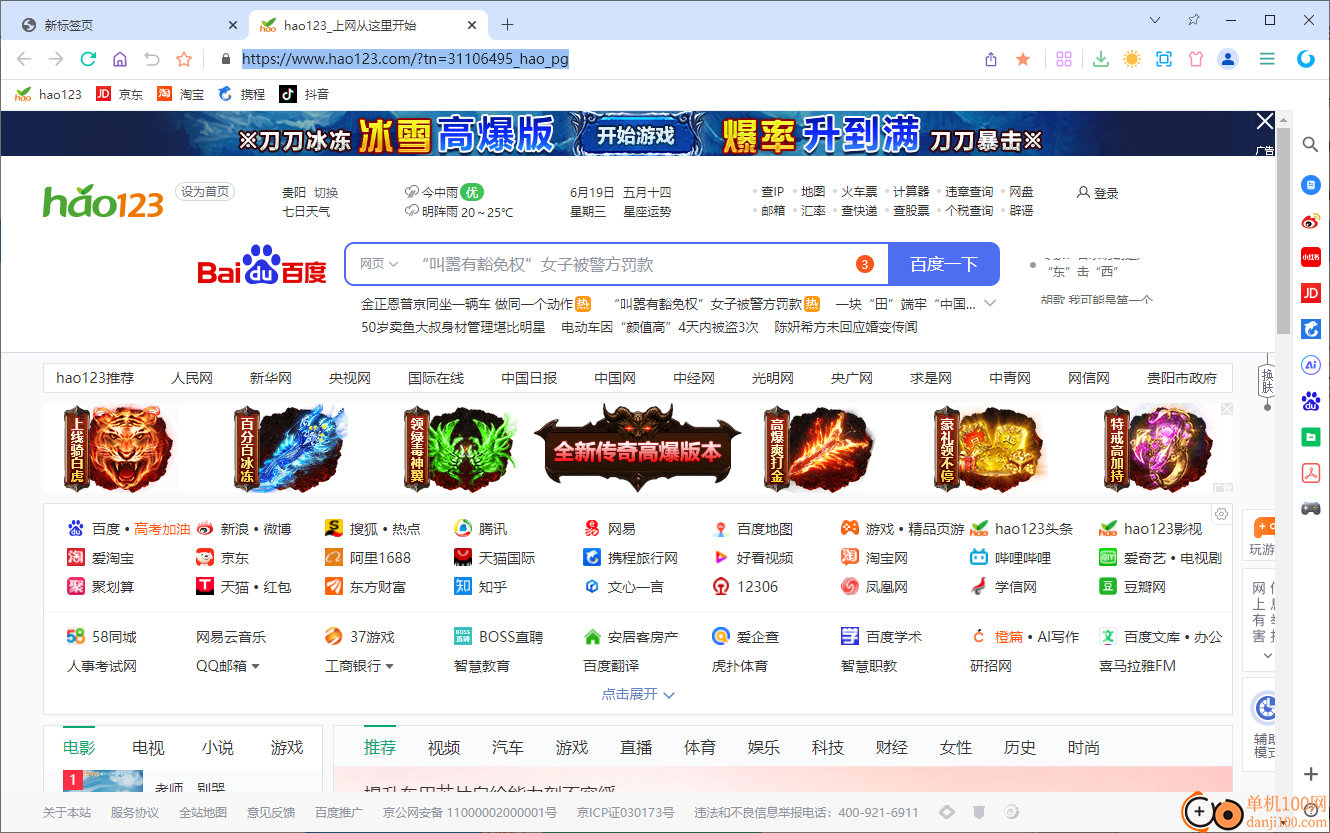Open 意见反馈 footer link

(271, 812)
